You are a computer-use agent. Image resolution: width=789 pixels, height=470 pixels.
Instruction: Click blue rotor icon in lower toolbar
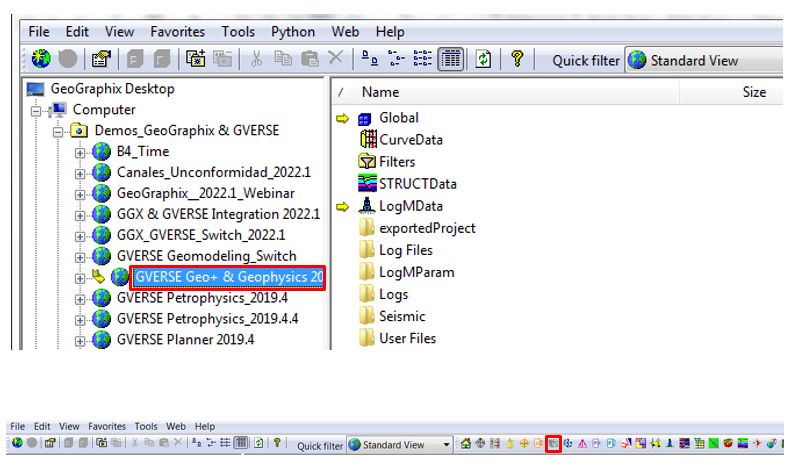tap(568, 443)
